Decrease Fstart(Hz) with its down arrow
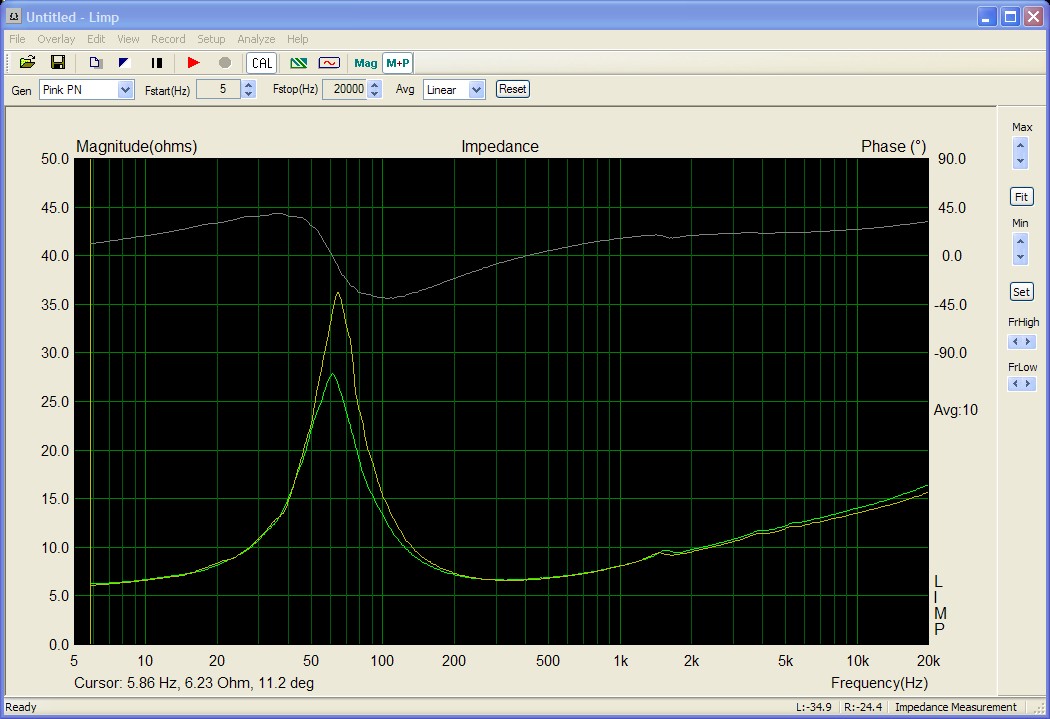This screenshot has height=719, width=1050. coord(249,94)
